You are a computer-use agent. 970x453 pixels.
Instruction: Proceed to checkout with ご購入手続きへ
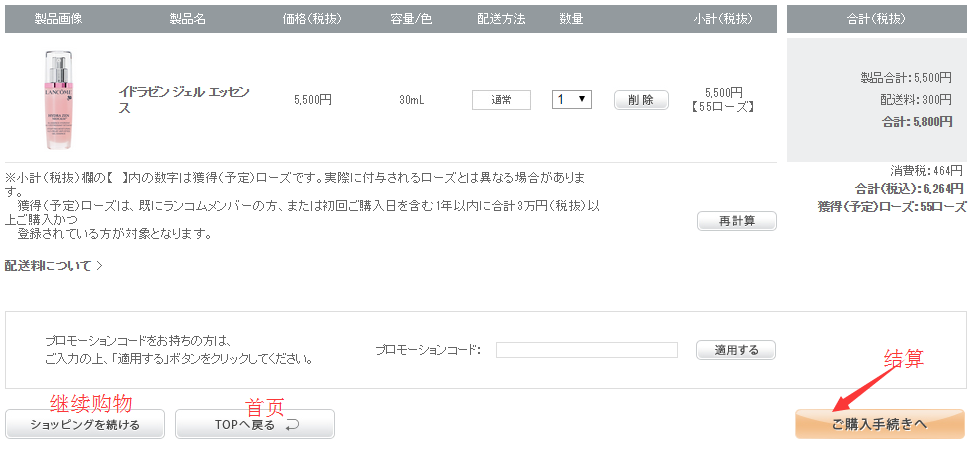point(880,424)
